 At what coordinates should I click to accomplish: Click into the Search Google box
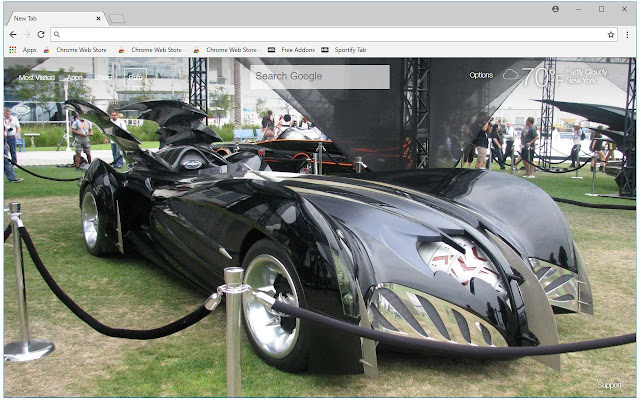click(320, 77)
